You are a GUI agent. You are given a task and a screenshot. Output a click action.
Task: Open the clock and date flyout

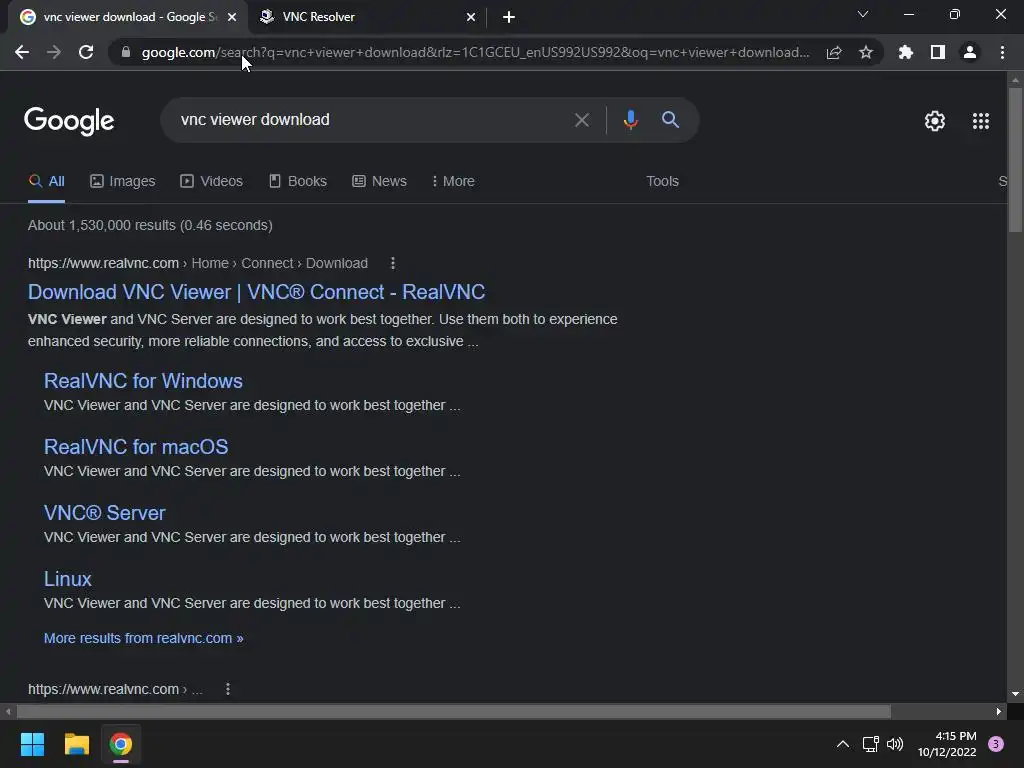tap(947, 744)
